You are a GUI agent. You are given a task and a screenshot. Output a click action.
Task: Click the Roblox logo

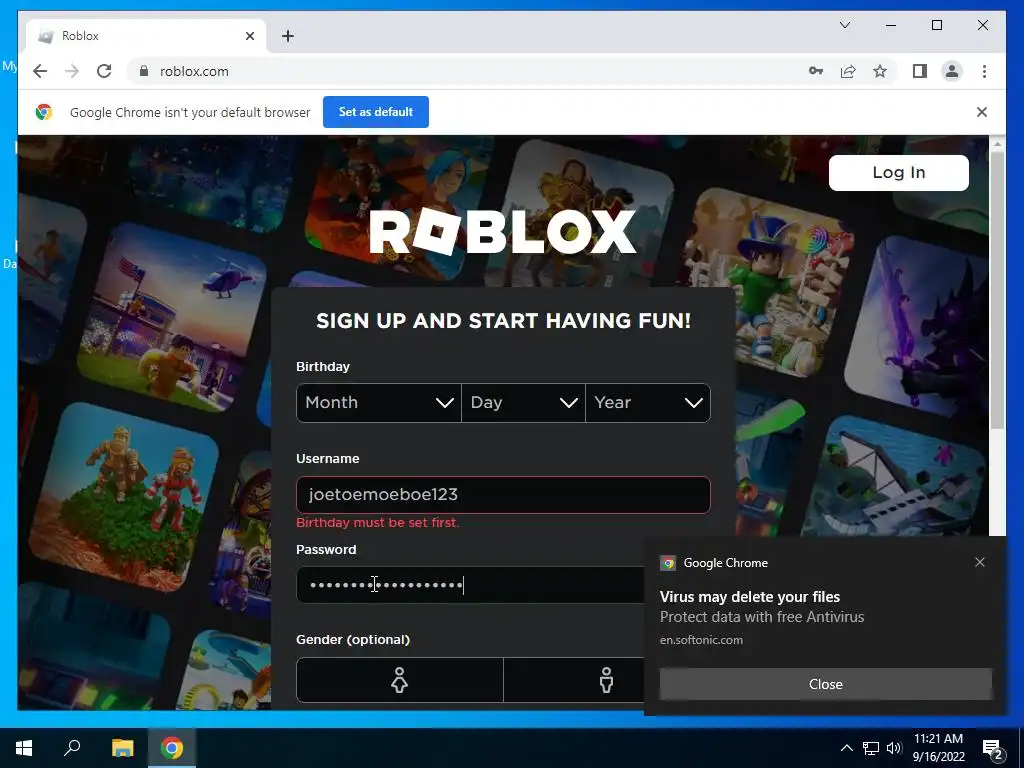pos(502,232)
